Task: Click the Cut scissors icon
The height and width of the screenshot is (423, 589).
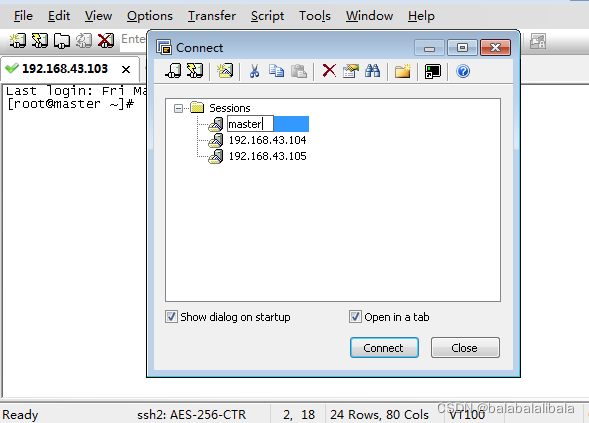Action: (x=254, y=71)
